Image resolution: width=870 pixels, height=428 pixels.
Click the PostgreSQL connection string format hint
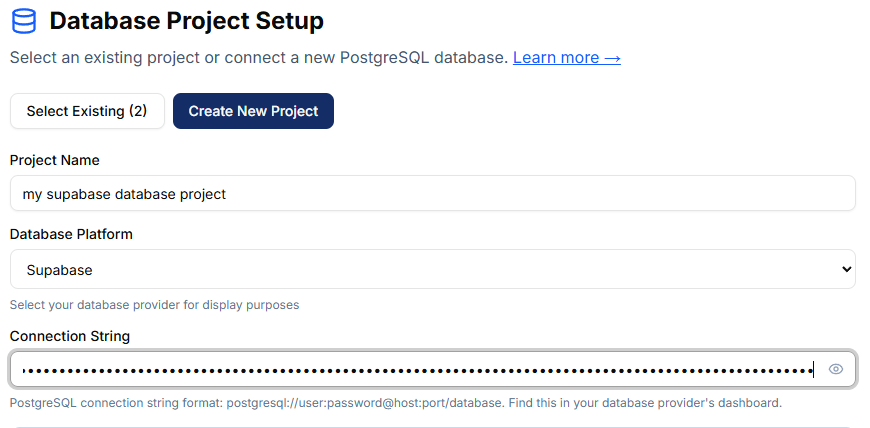[395, 403]
